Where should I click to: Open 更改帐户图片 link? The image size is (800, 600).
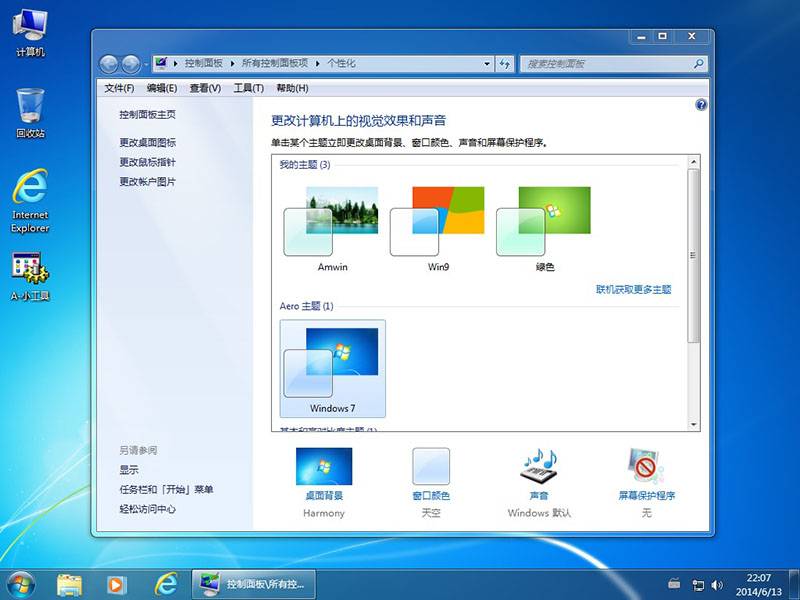click(x=147, y=181)
